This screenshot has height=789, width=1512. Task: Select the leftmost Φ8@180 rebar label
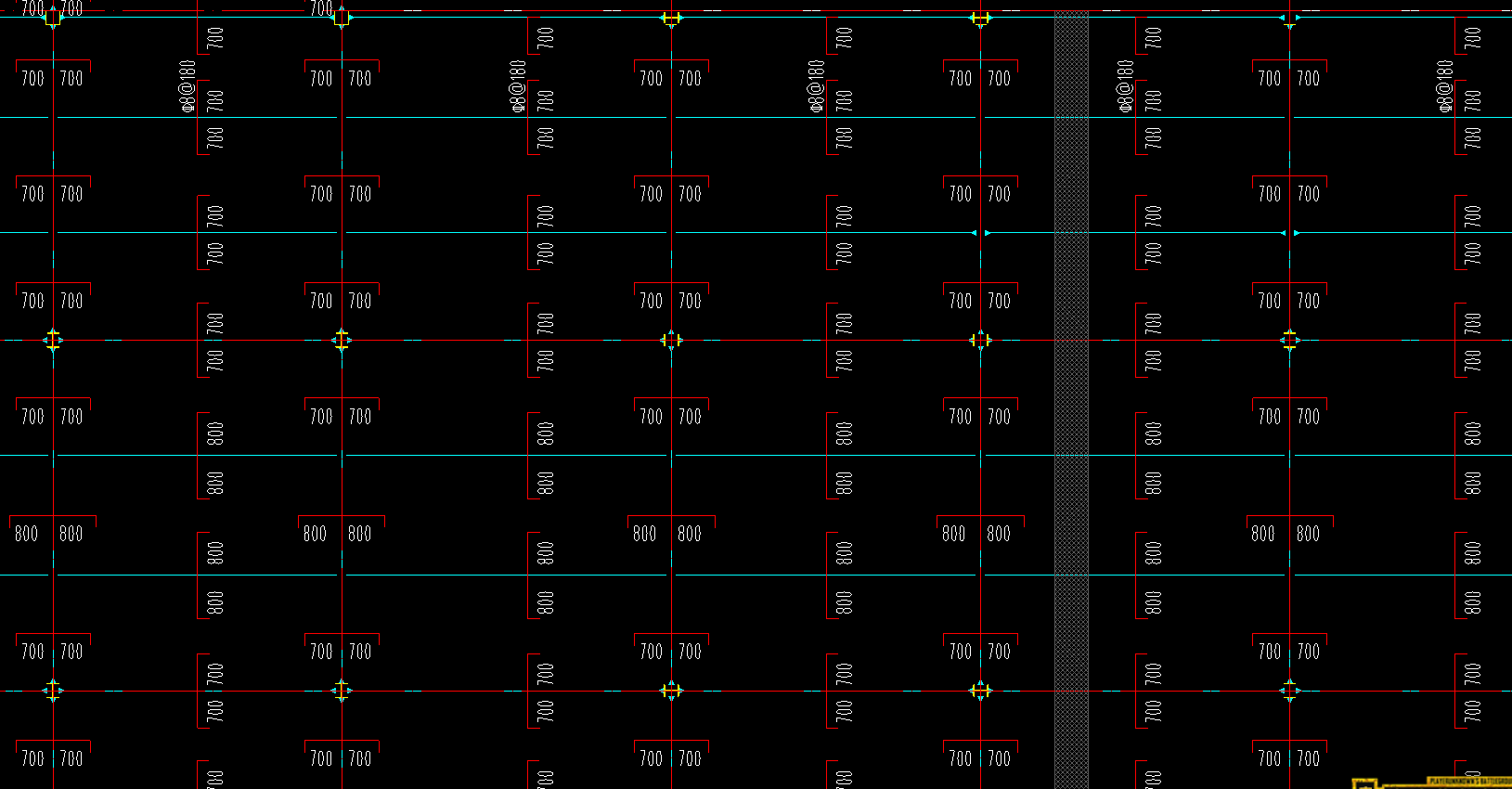tap(187, 86)
